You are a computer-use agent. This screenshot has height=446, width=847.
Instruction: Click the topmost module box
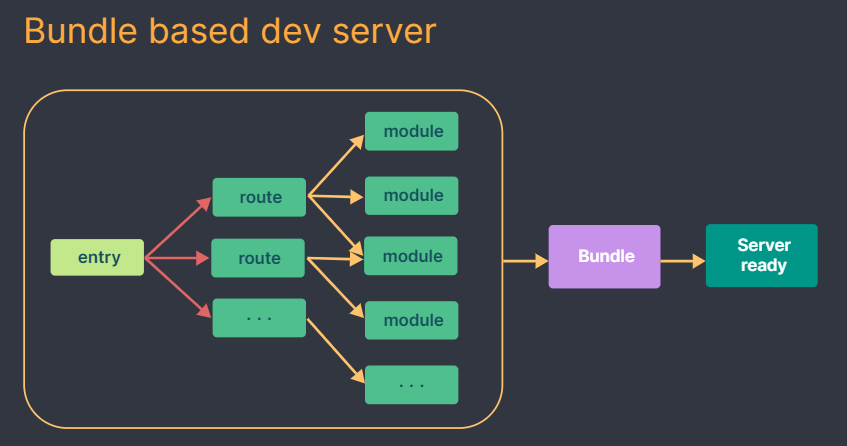[x=411, y=132]
